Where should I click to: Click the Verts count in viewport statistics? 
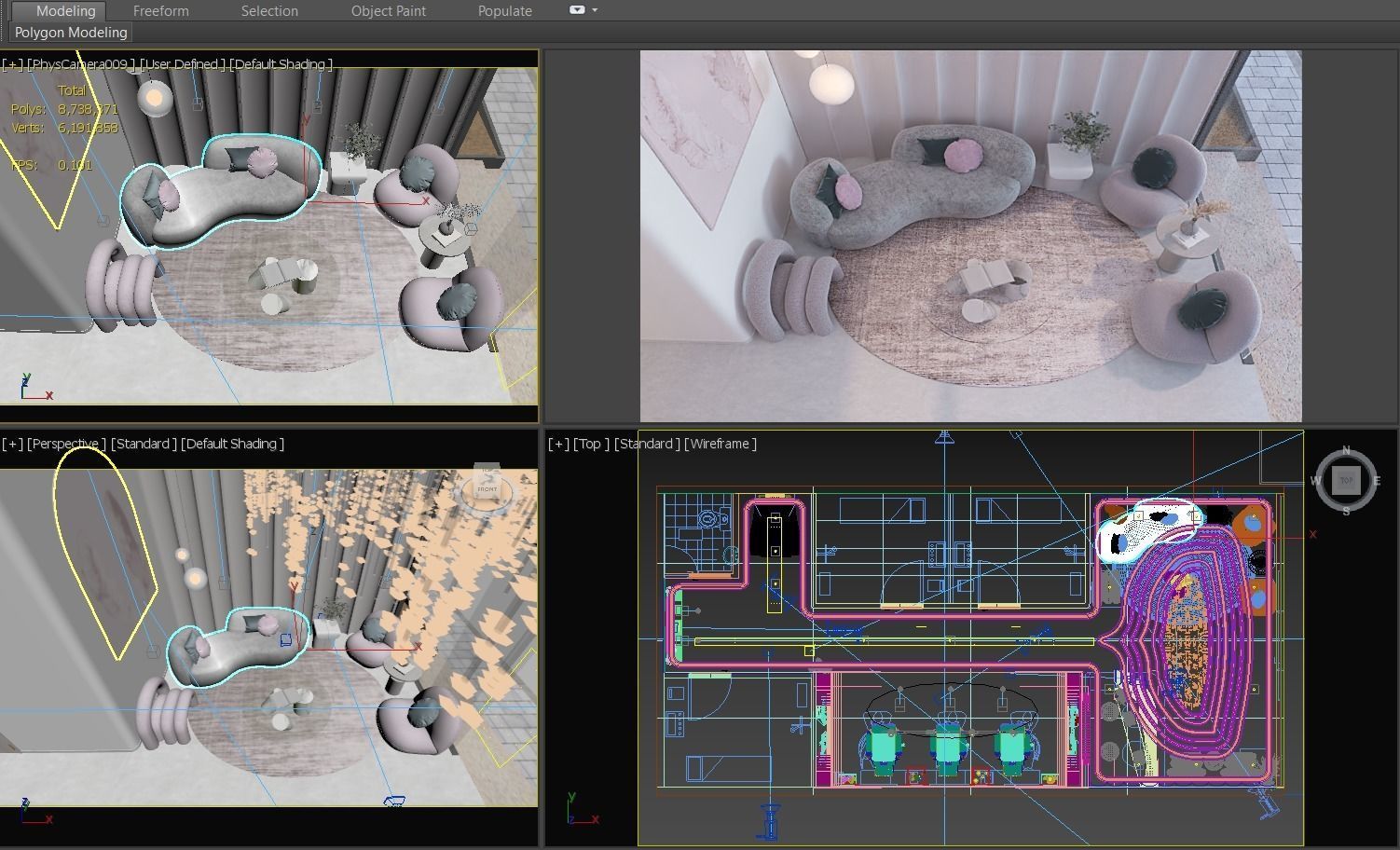click(88, 128)
